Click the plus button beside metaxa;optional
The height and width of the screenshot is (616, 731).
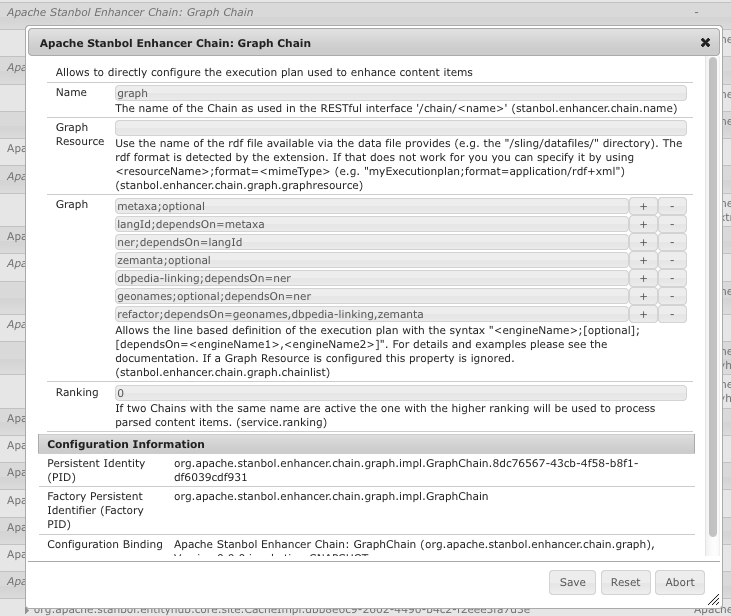(x=643, y=206)
